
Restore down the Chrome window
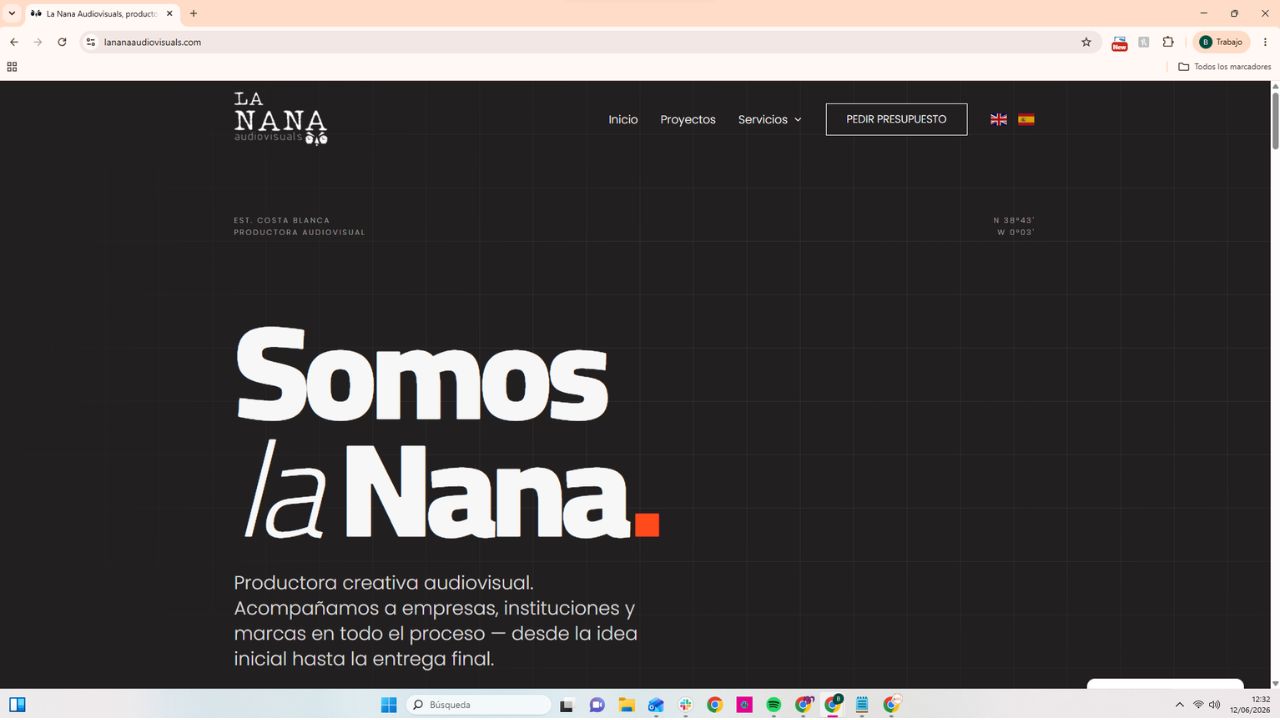coord(1234,13)
